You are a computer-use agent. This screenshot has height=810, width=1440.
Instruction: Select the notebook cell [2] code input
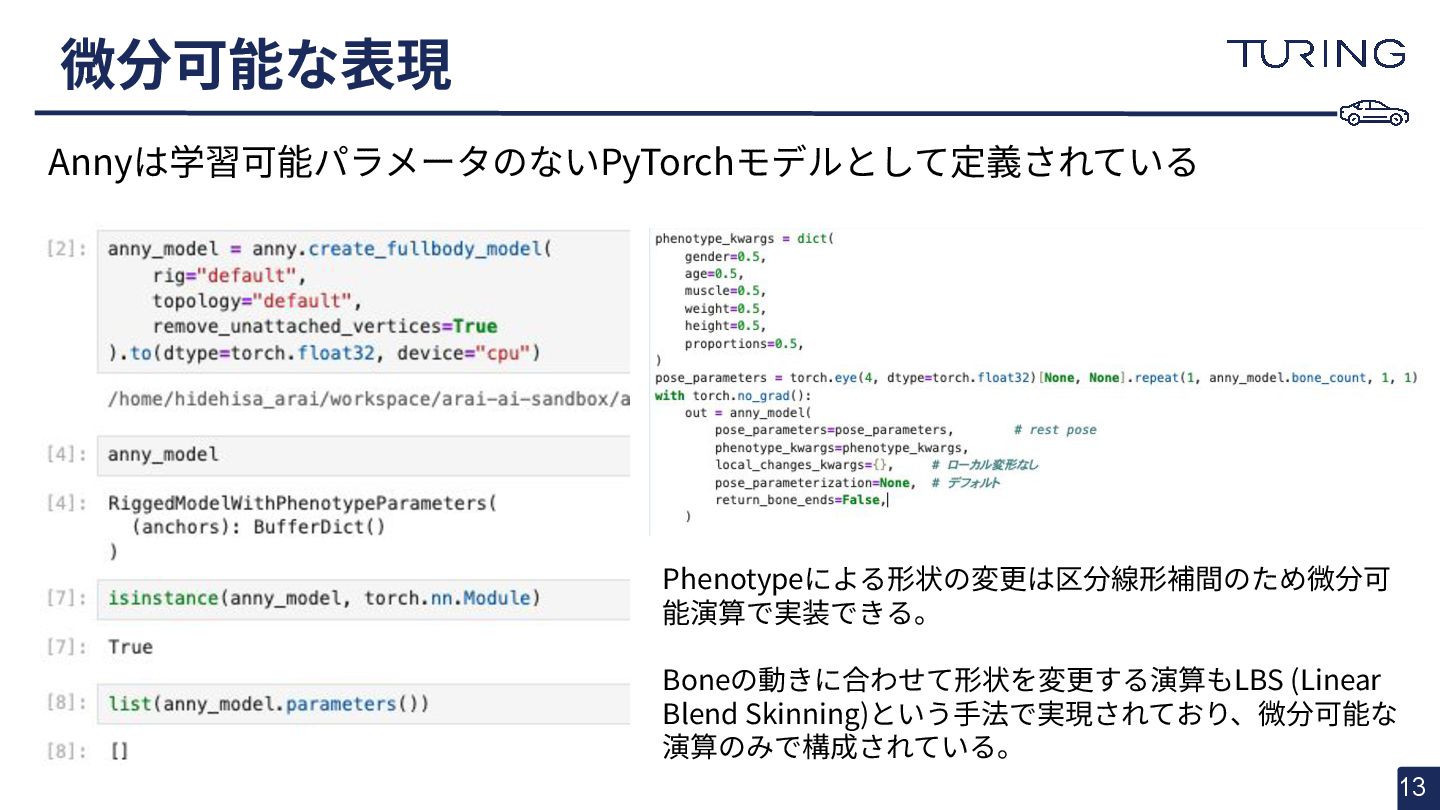coord(364,300)
